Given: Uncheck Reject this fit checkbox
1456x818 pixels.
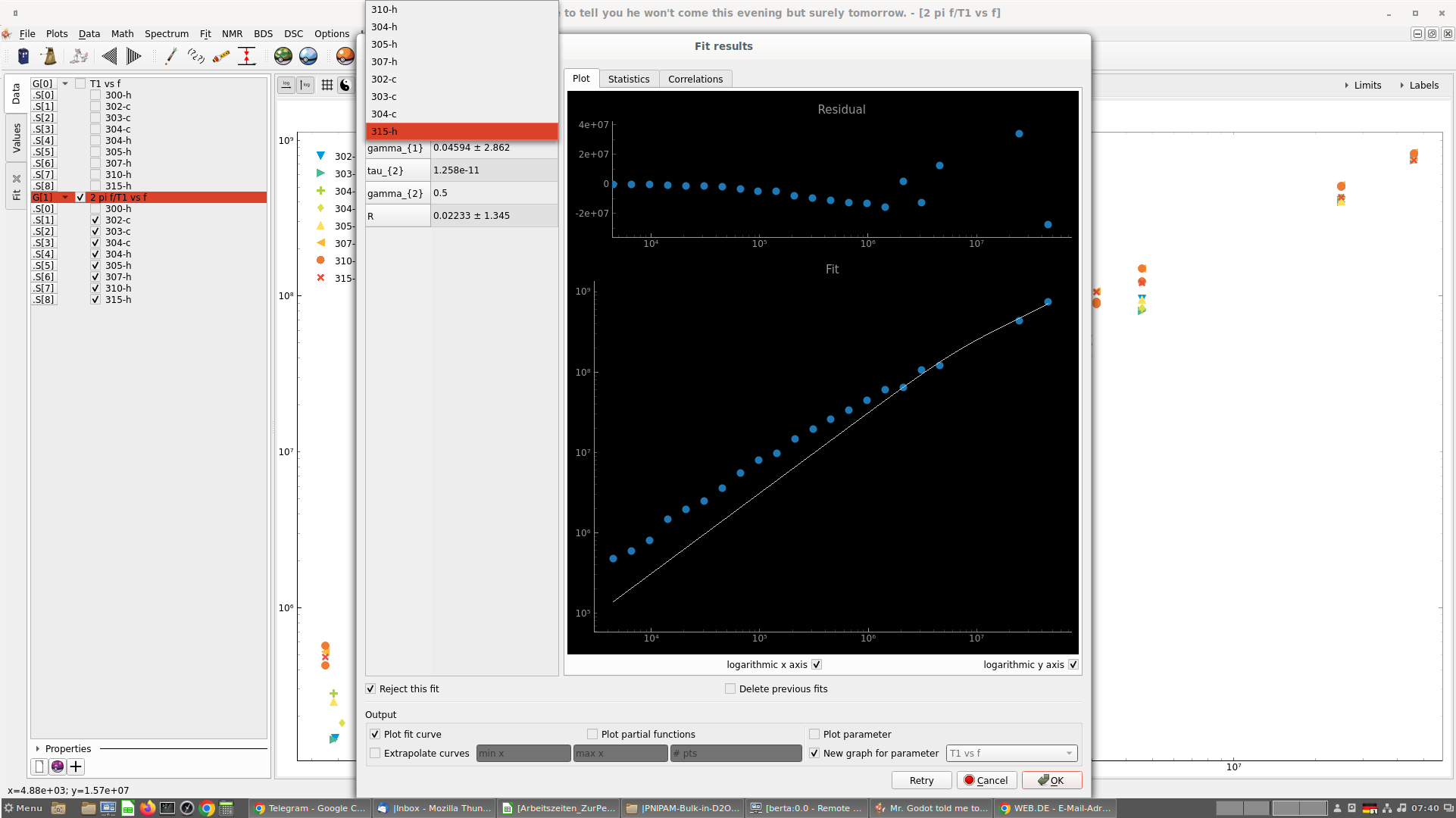Looking at the screenshot, I should [370, 688].
